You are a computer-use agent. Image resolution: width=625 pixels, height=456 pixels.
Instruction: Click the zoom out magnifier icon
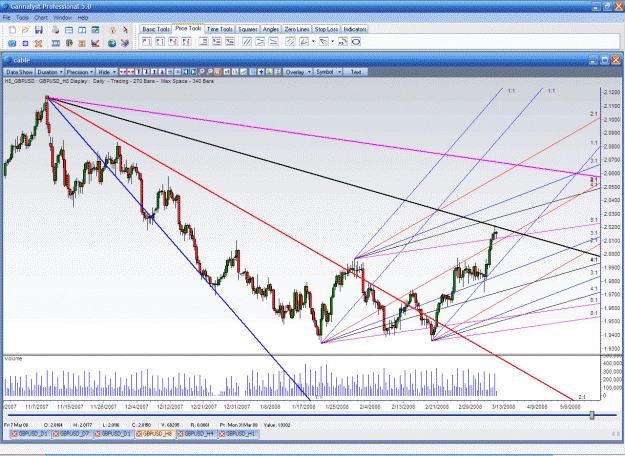pos(209,72)
